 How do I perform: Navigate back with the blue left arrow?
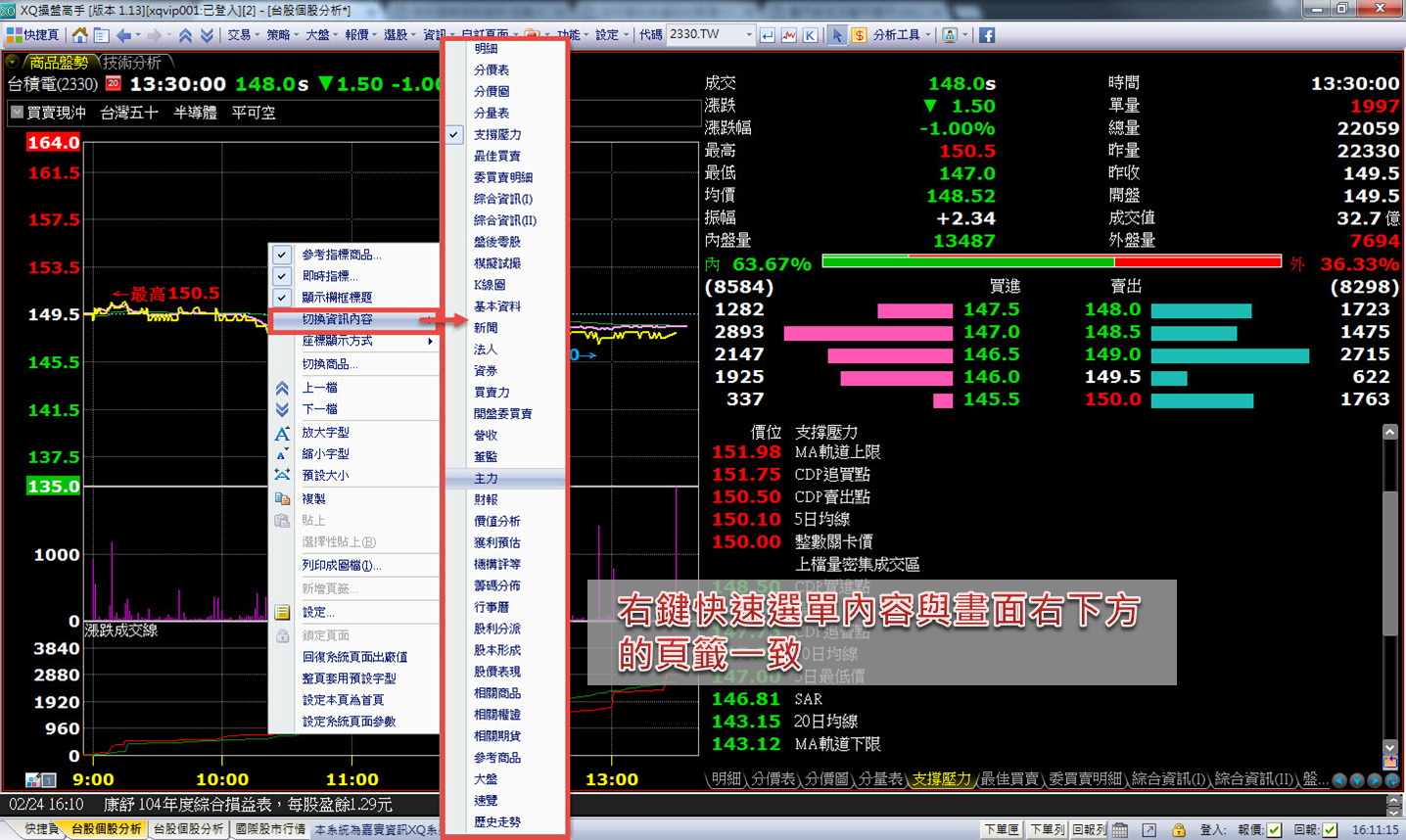123,35
